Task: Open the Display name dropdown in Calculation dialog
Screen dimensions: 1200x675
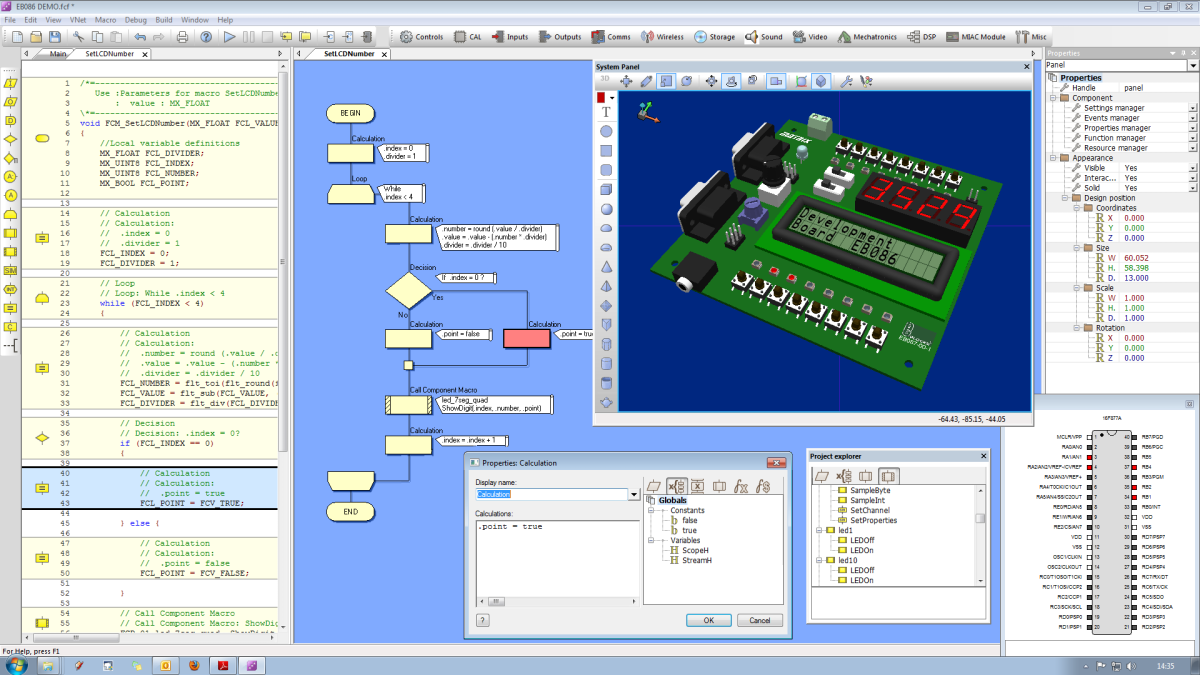Action: coord(634,495)
